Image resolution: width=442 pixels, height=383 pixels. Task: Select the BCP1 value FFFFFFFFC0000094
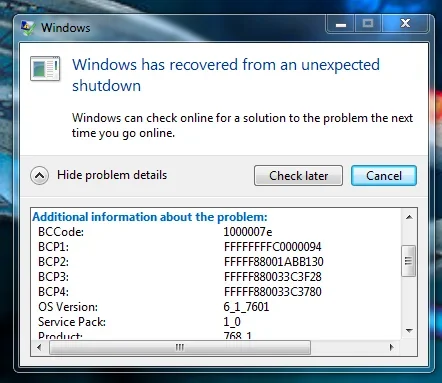(x=272, y=247)
